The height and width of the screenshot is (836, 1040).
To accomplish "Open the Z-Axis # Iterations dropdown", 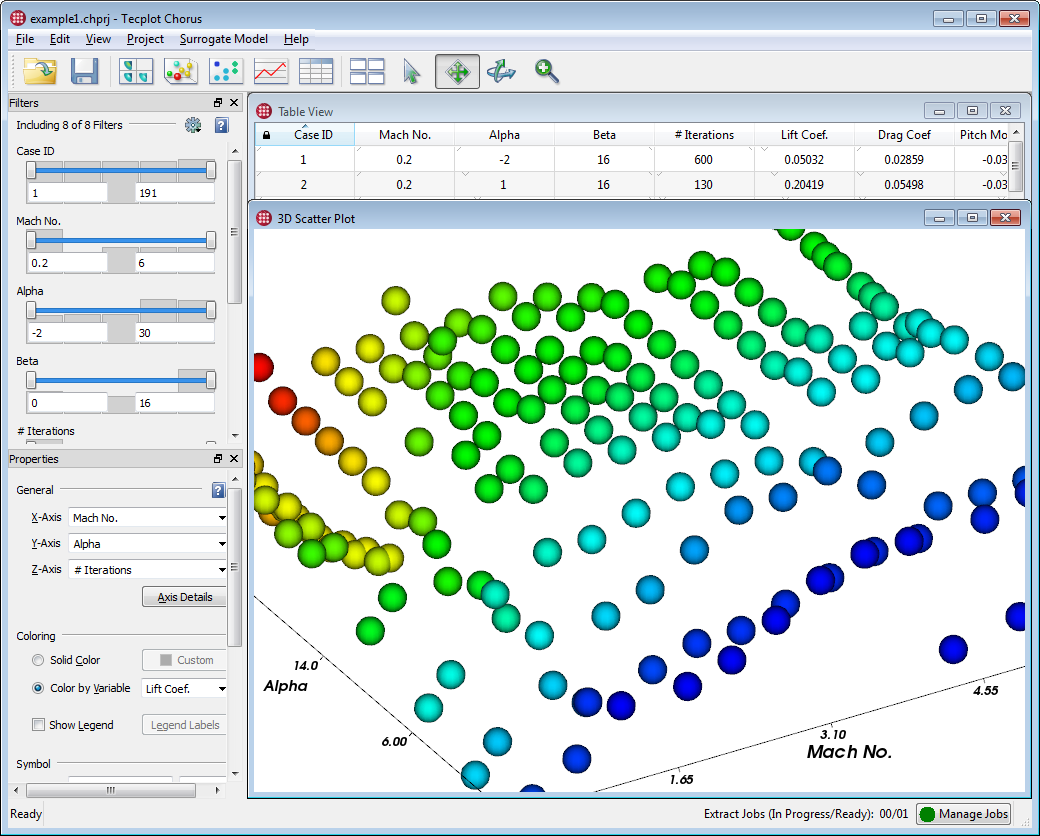I will pyautogui.click(x=148, y=569).
